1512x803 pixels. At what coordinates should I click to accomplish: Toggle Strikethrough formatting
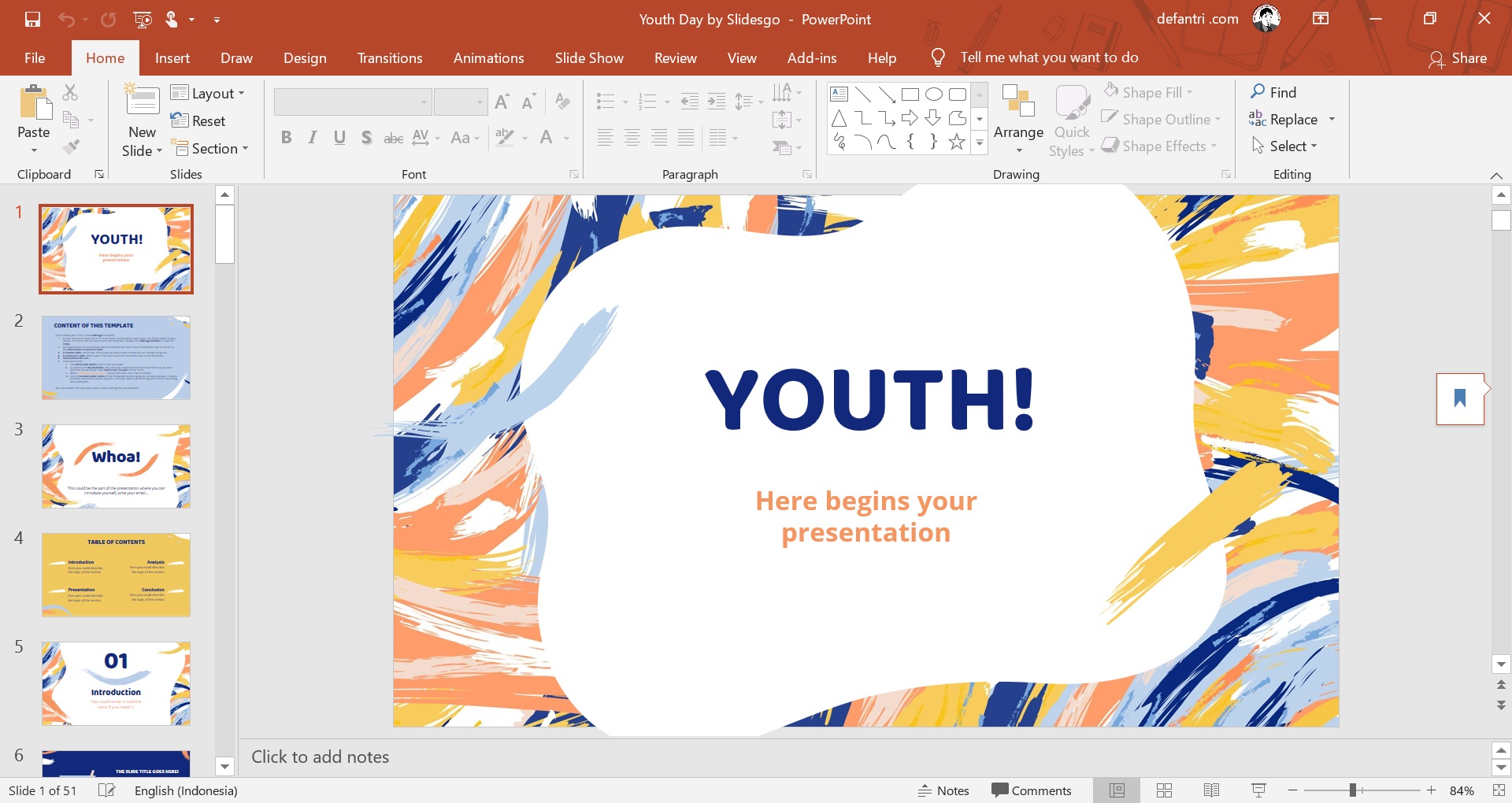pos(393,138)
